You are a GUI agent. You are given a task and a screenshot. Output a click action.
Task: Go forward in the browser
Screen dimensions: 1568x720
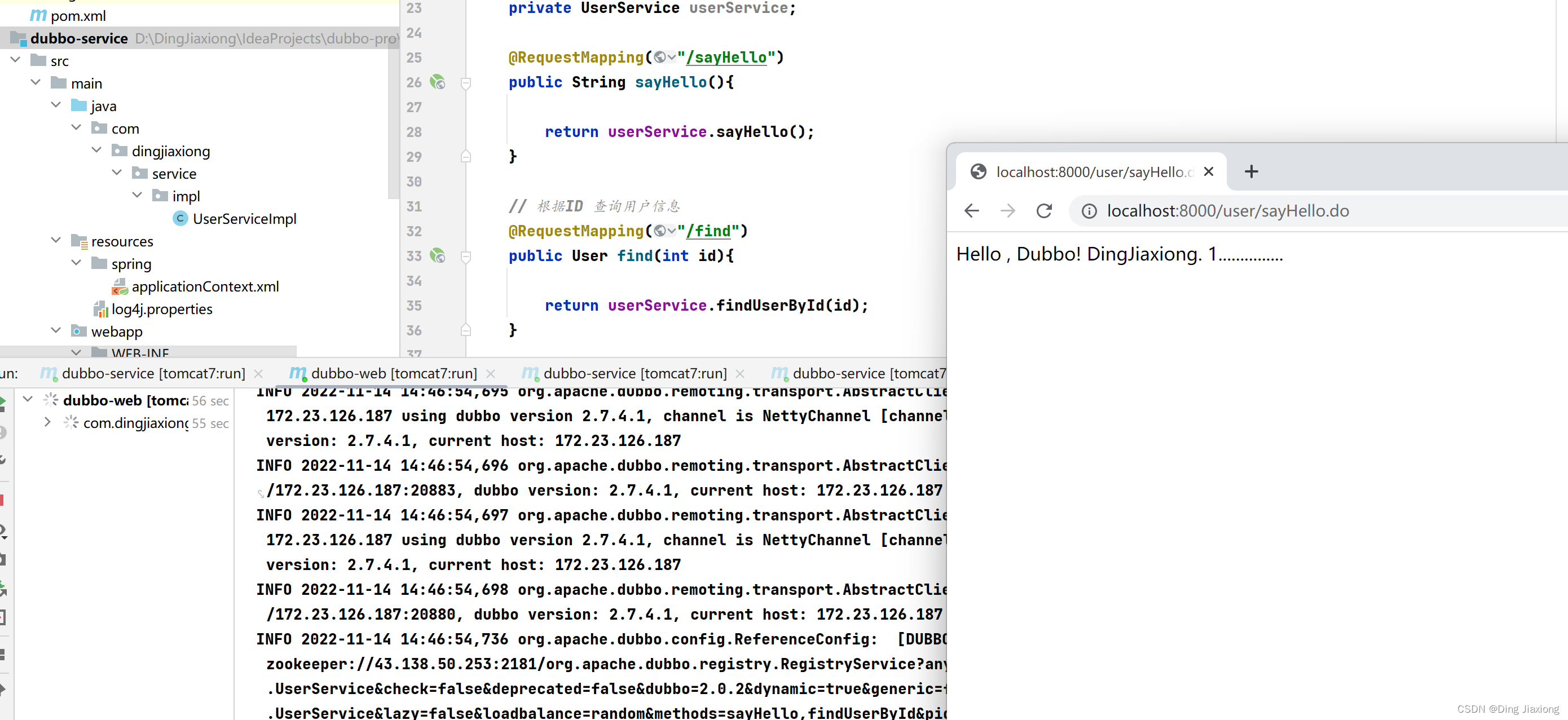(1007, 211)
